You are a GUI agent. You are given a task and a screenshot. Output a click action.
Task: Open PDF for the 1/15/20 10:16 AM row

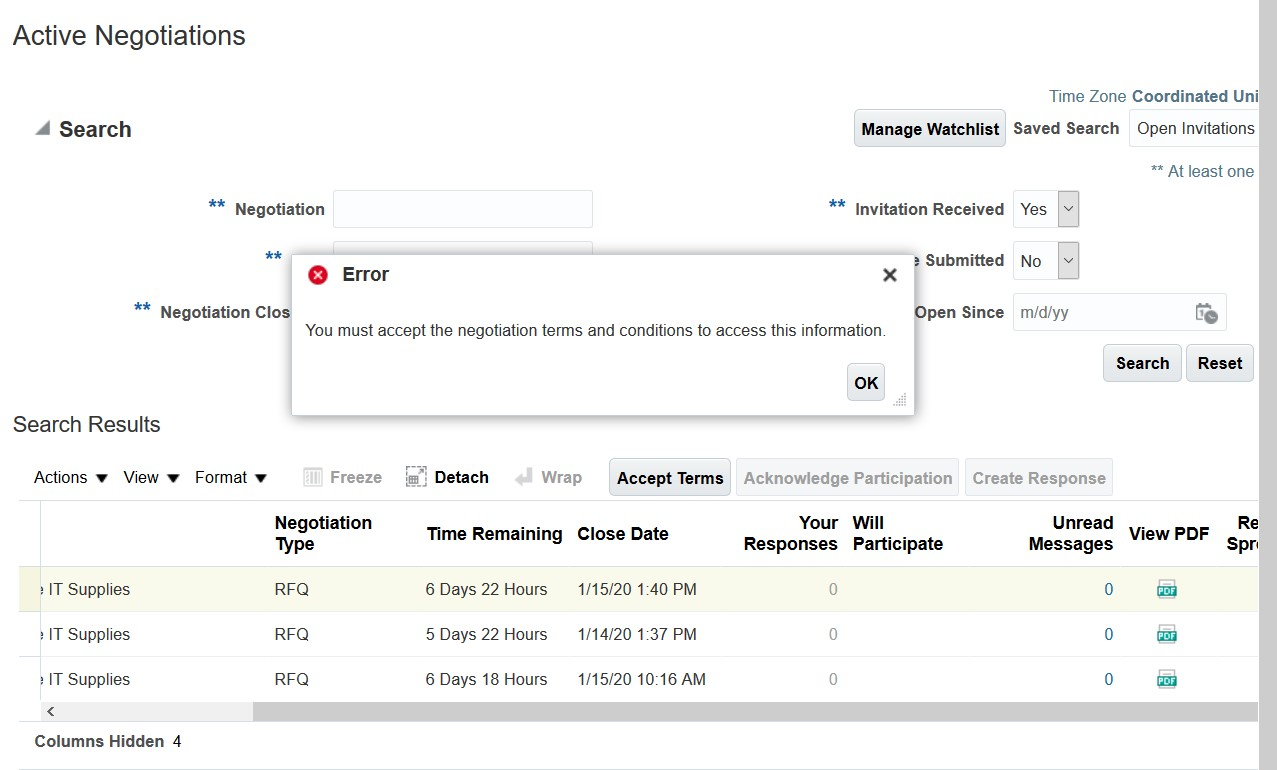click(1166, 679)
